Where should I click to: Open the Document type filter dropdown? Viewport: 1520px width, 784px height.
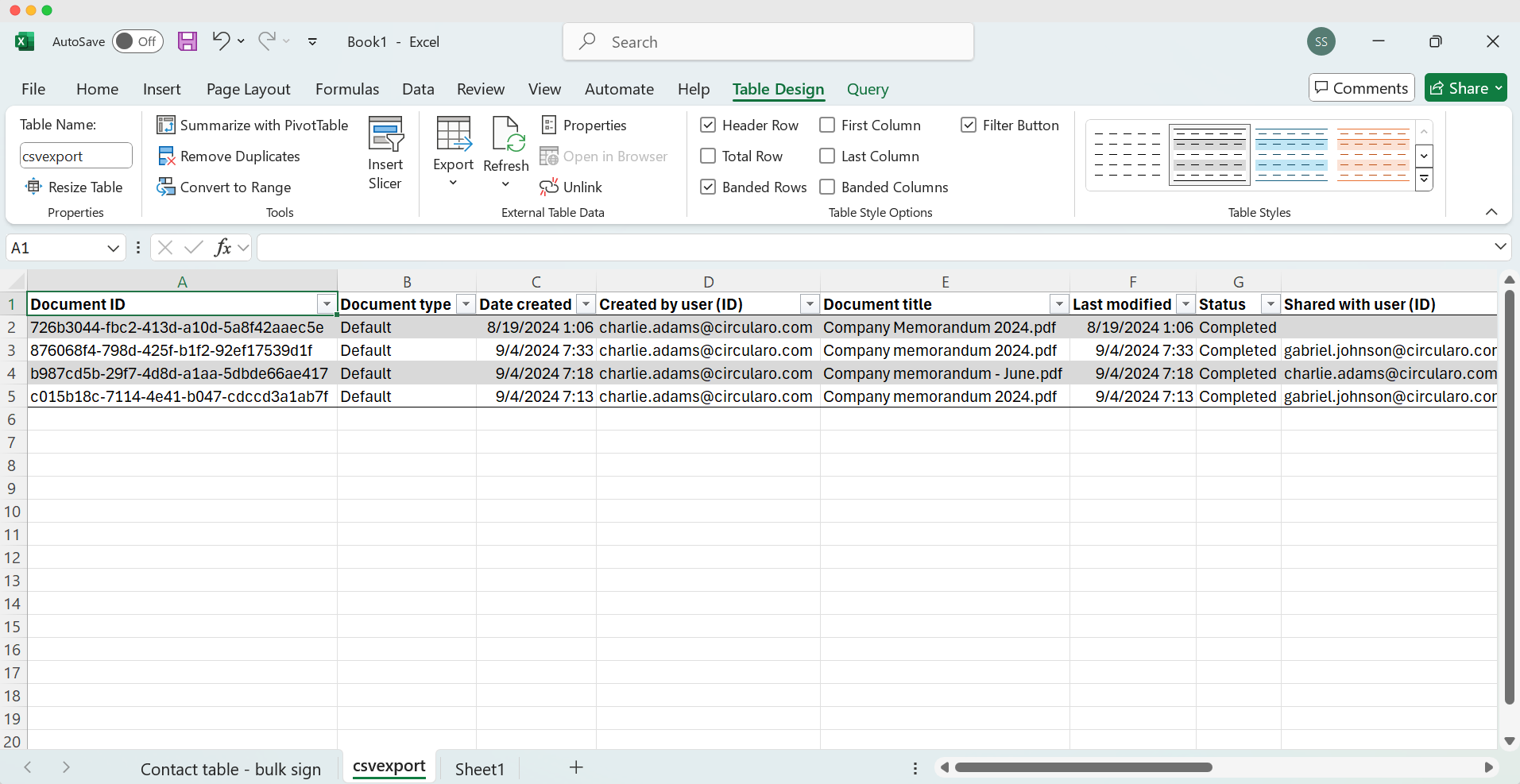tap(466, 304)
